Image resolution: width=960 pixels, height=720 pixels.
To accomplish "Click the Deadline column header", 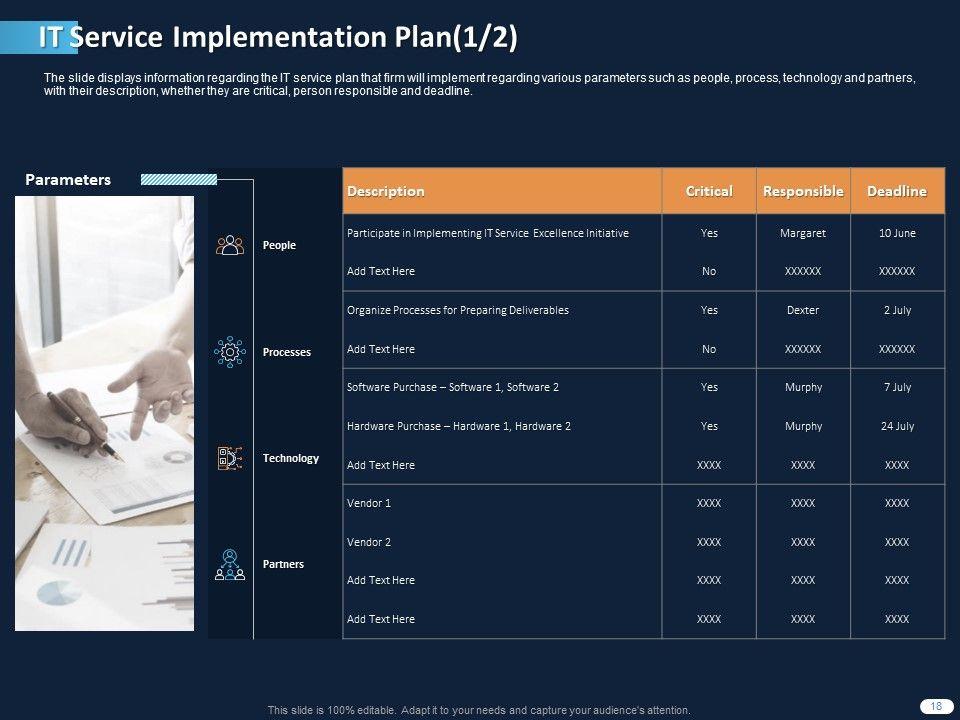I will 896,191.
